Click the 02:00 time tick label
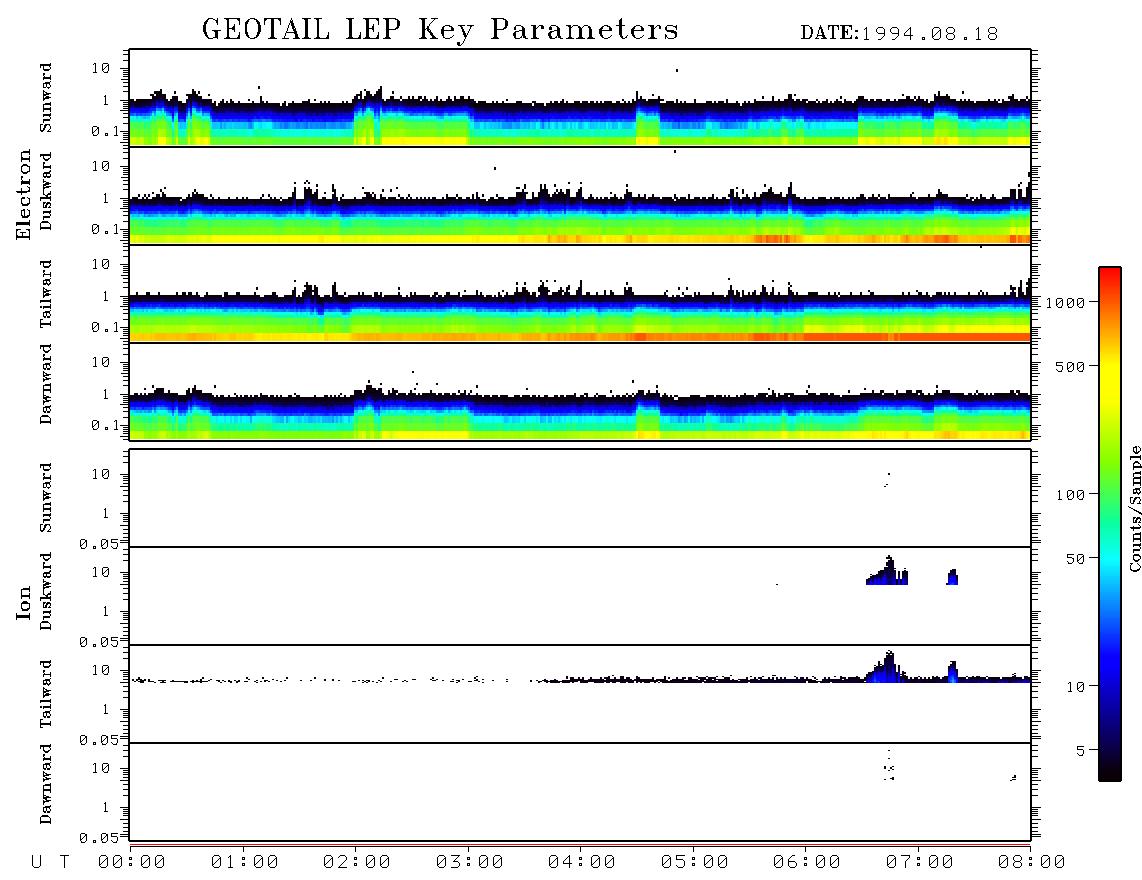This screenshot has width=1142, height=880. coord(357,863)
